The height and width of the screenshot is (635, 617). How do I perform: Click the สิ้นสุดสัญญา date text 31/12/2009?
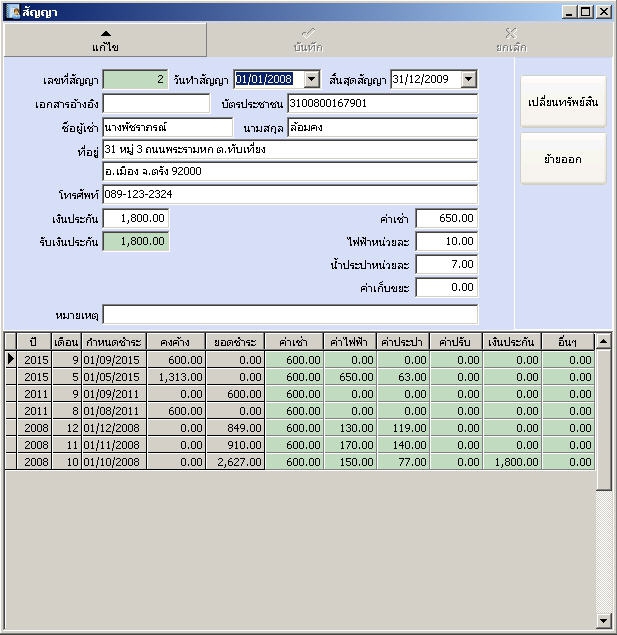click(x=420, y=79)
